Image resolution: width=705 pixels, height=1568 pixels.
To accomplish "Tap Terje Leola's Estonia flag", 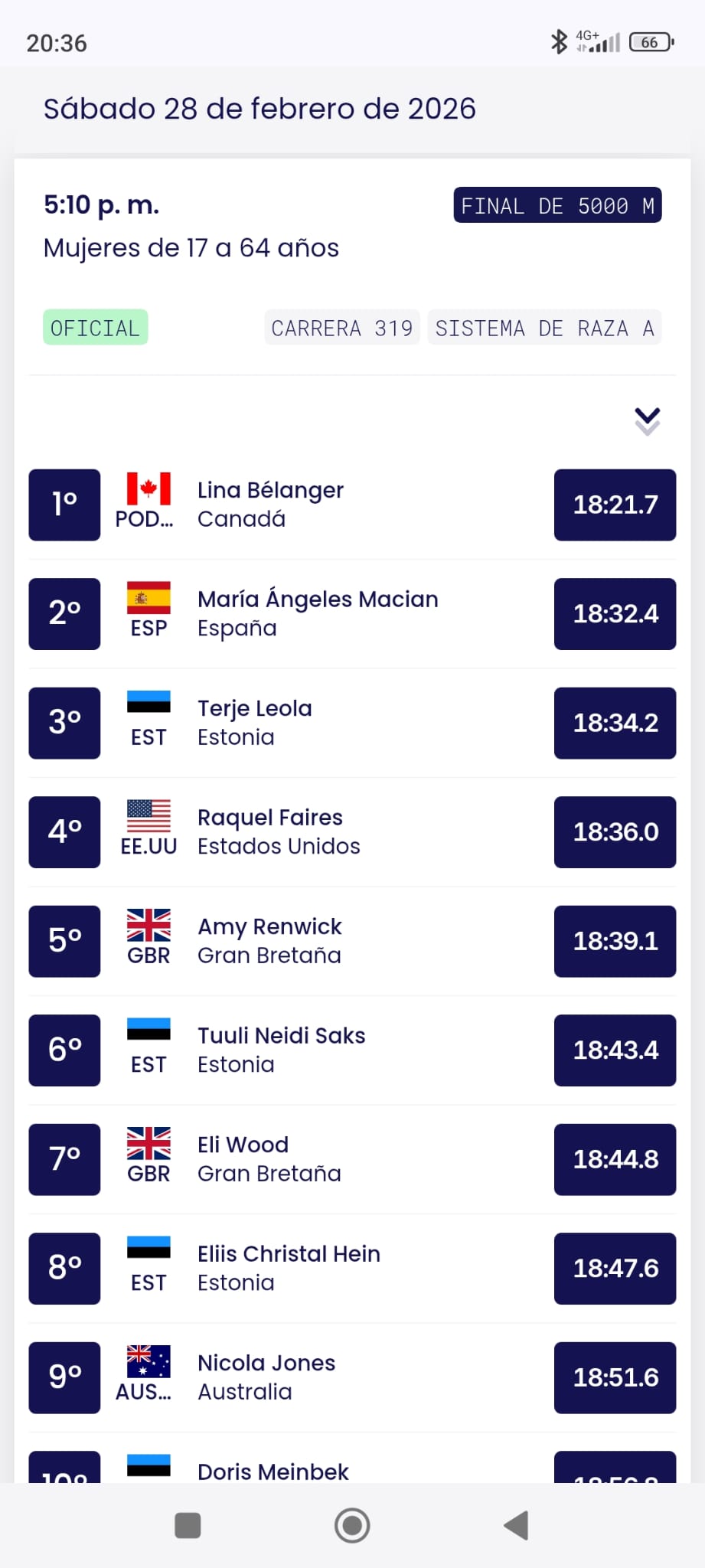I will pyautogui.click(x=149, y=701).
